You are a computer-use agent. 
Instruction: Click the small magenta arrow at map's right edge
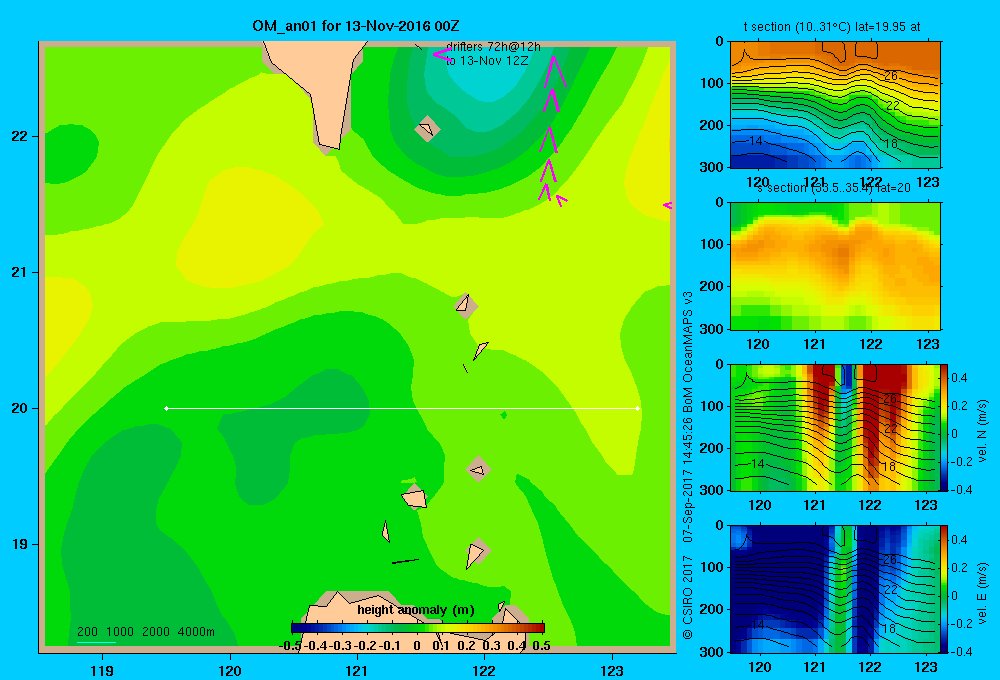(x=667, y=205)
